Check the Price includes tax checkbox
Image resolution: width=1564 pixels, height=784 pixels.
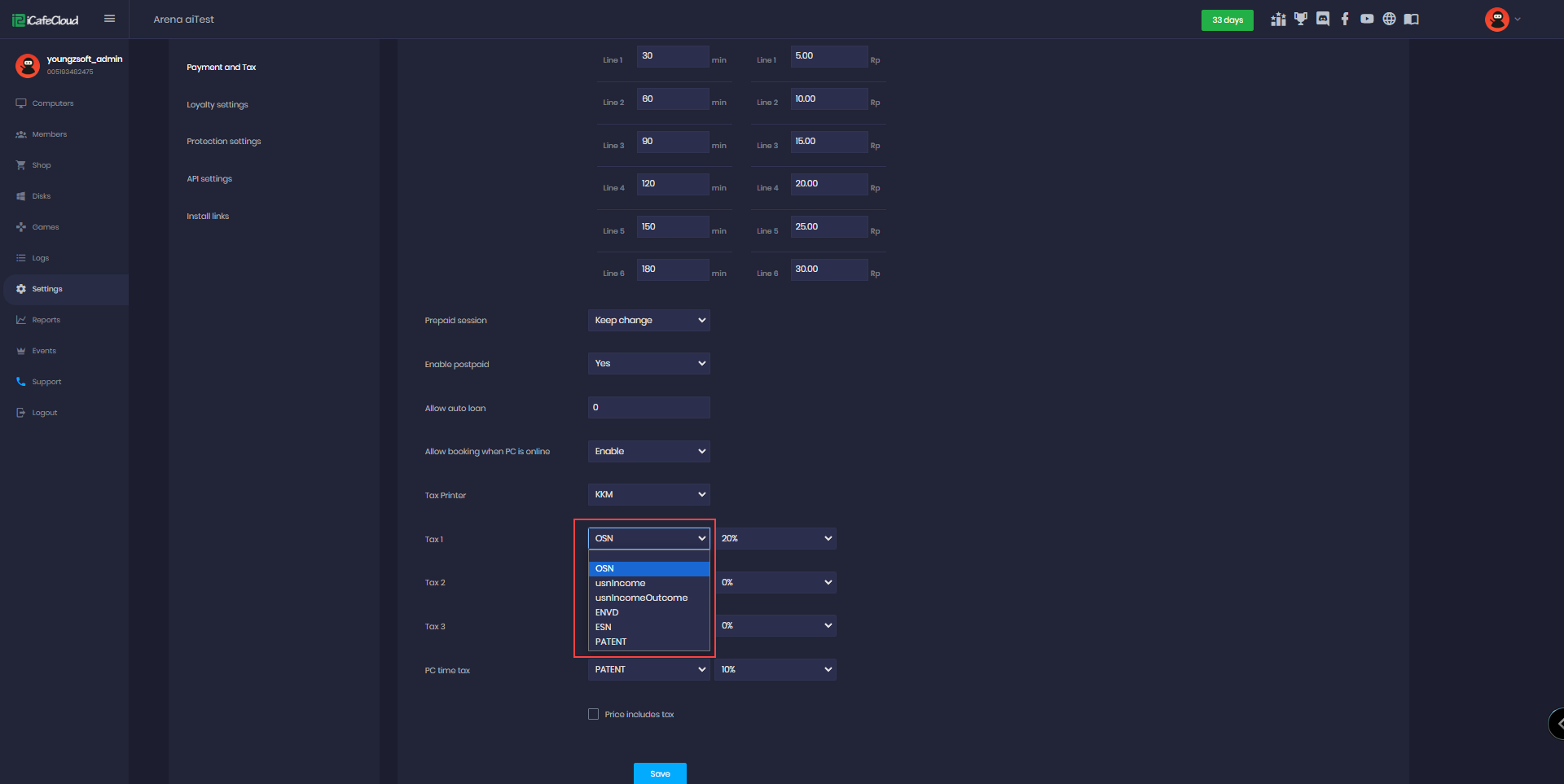(x=593, y=714)
